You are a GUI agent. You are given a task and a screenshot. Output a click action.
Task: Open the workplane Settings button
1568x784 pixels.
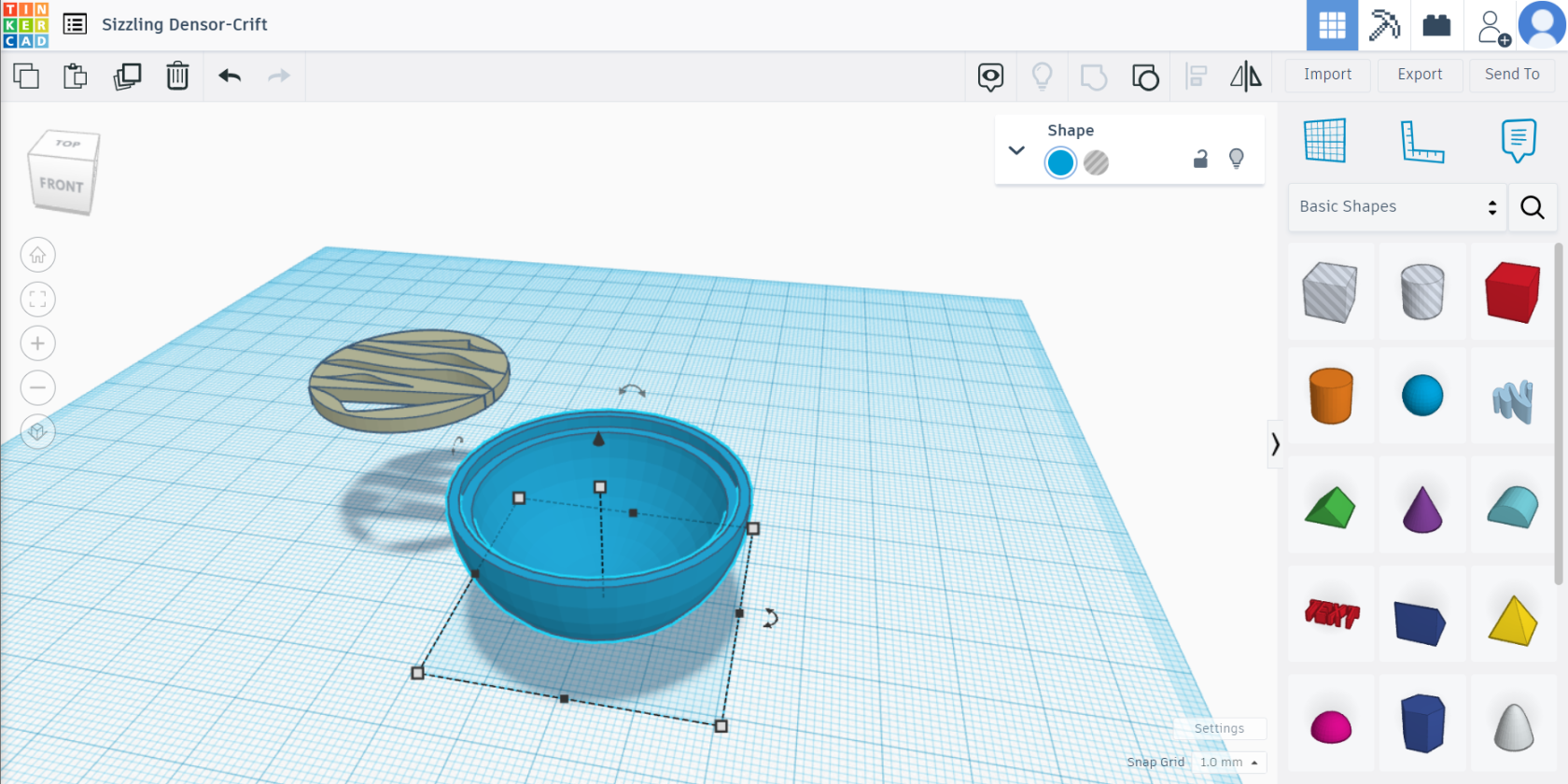[1219, 728]
